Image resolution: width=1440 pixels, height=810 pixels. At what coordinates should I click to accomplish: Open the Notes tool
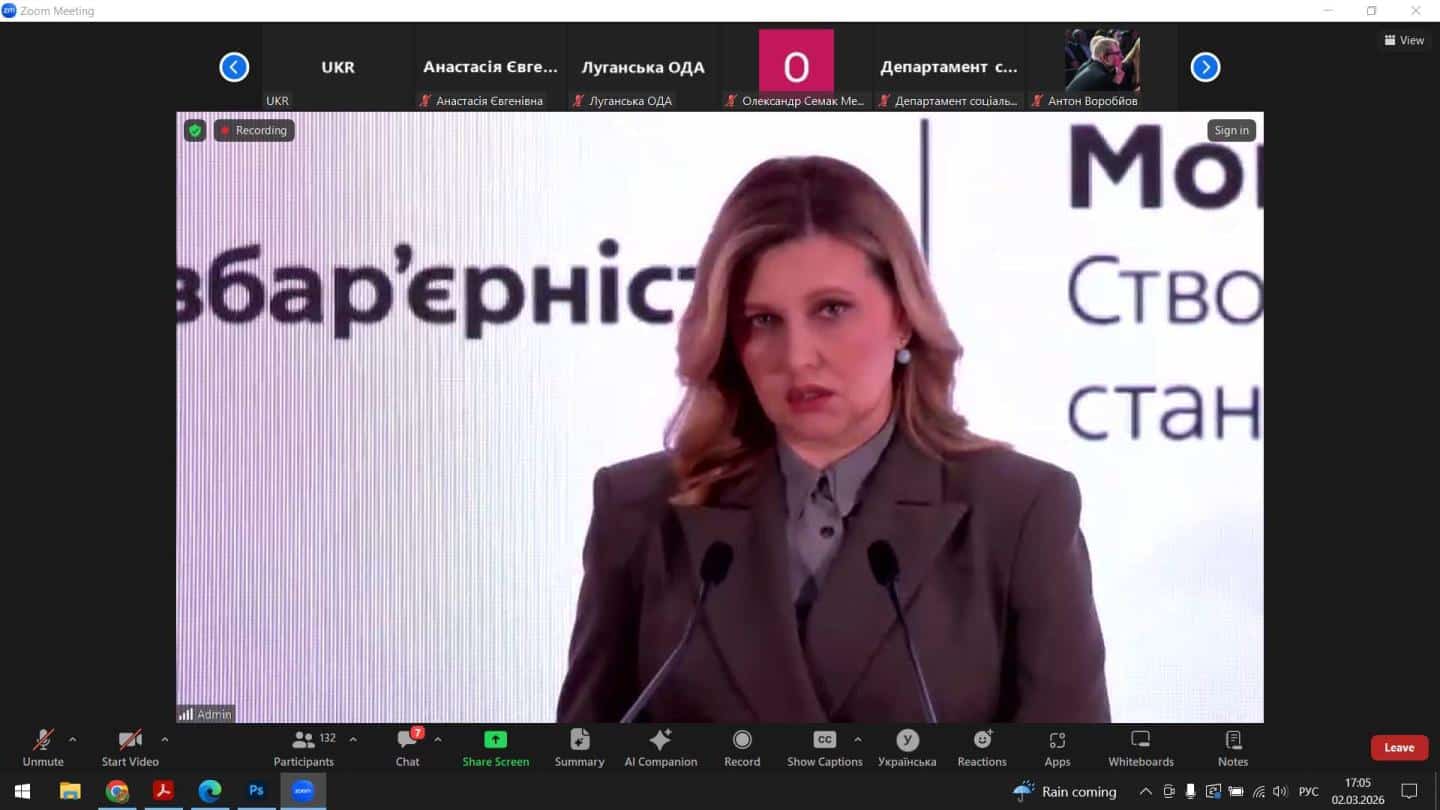click(1232, 747)
